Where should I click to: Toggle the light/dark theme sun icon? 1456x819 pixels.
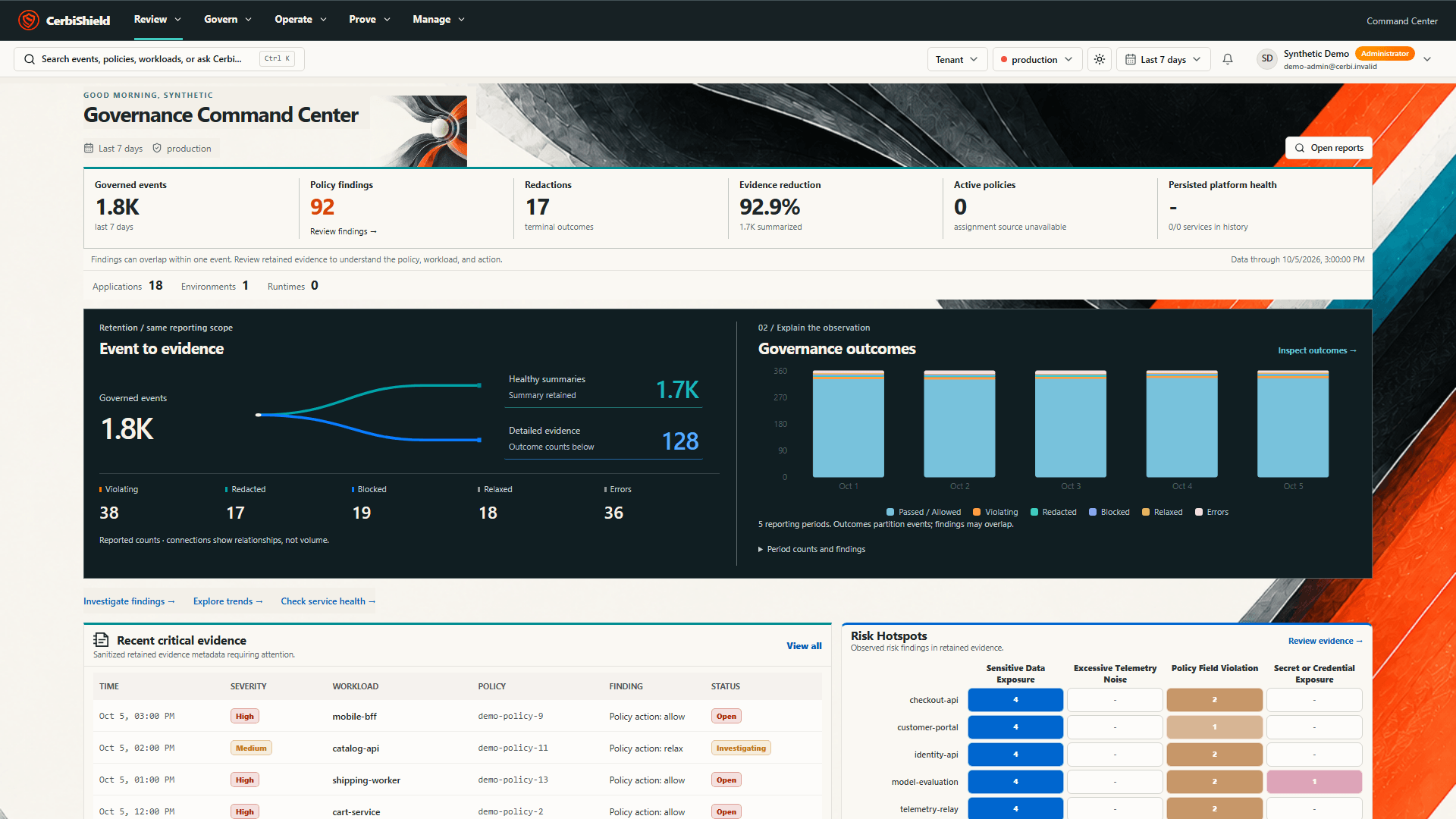point(1100,59)
